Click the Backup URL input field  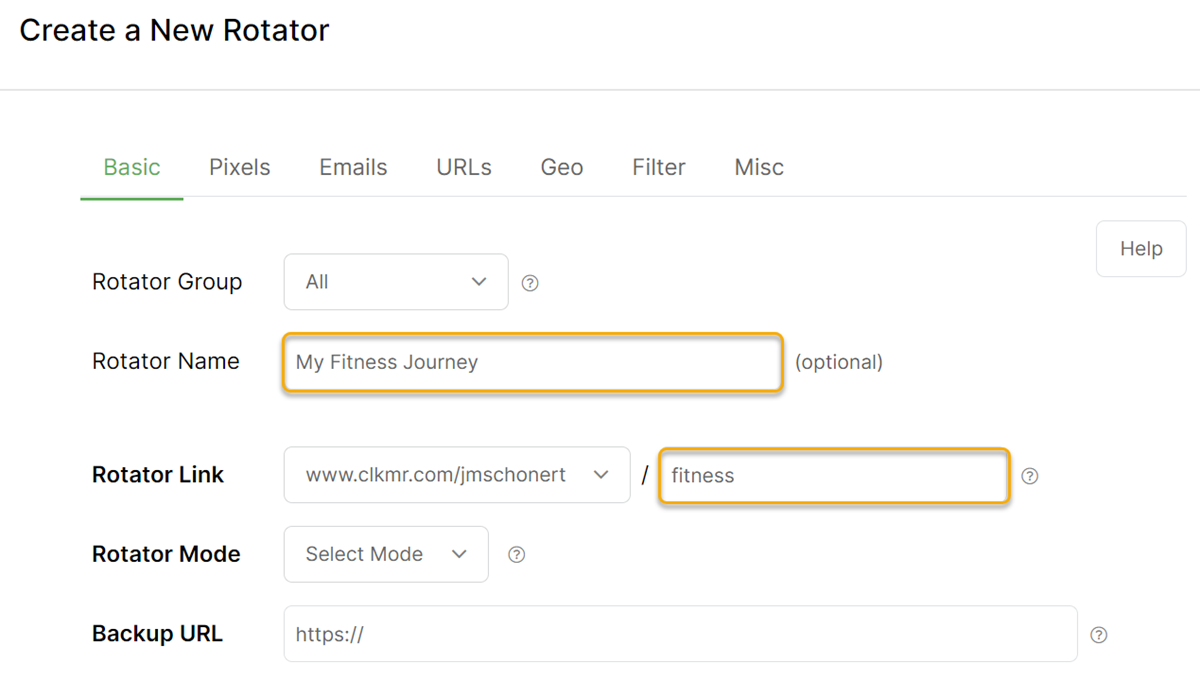[680, 634]
